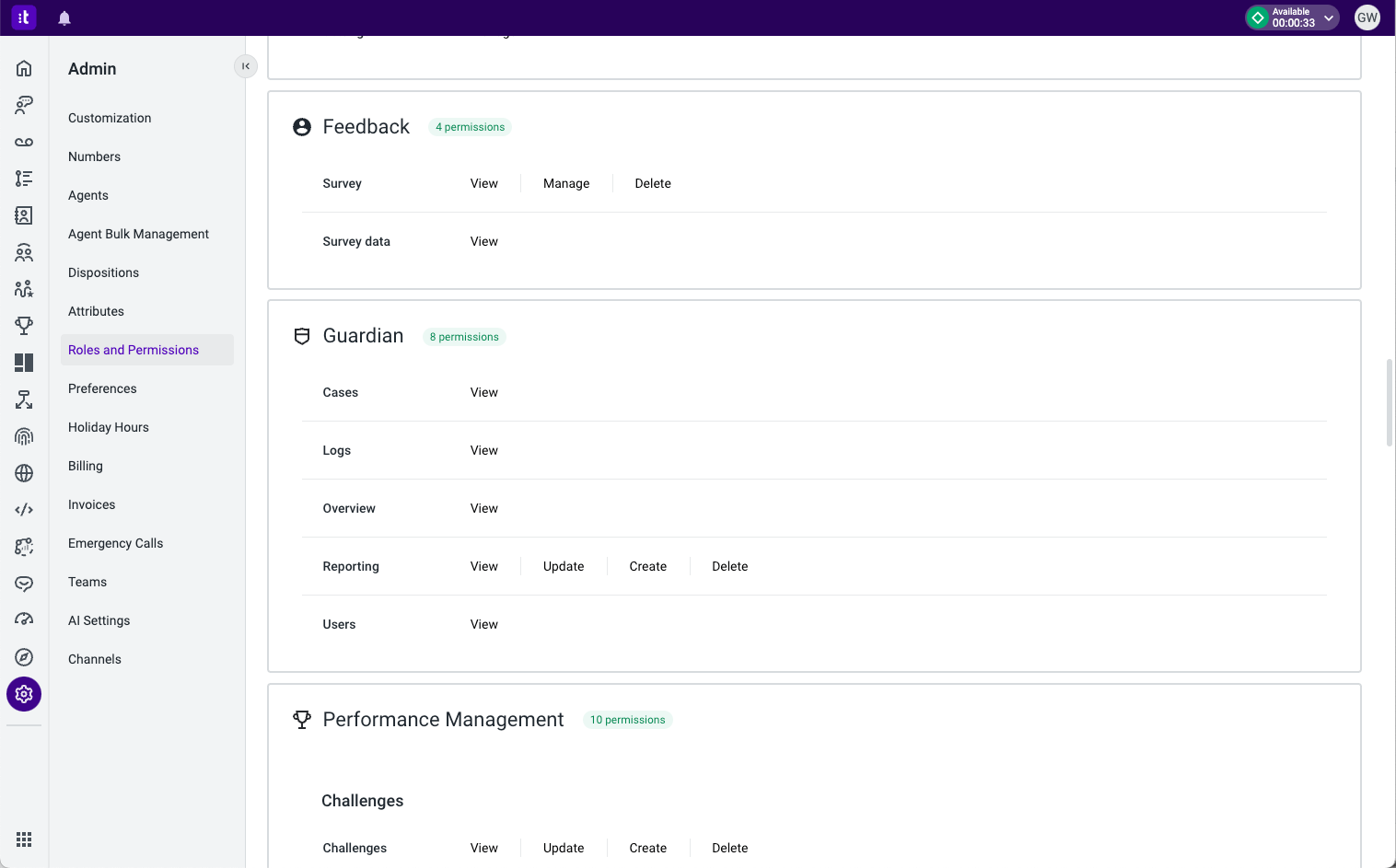Click the Studio flows icon in the sidebar
The width and height of the screenshot is (1396, 868).
point(24,399)
